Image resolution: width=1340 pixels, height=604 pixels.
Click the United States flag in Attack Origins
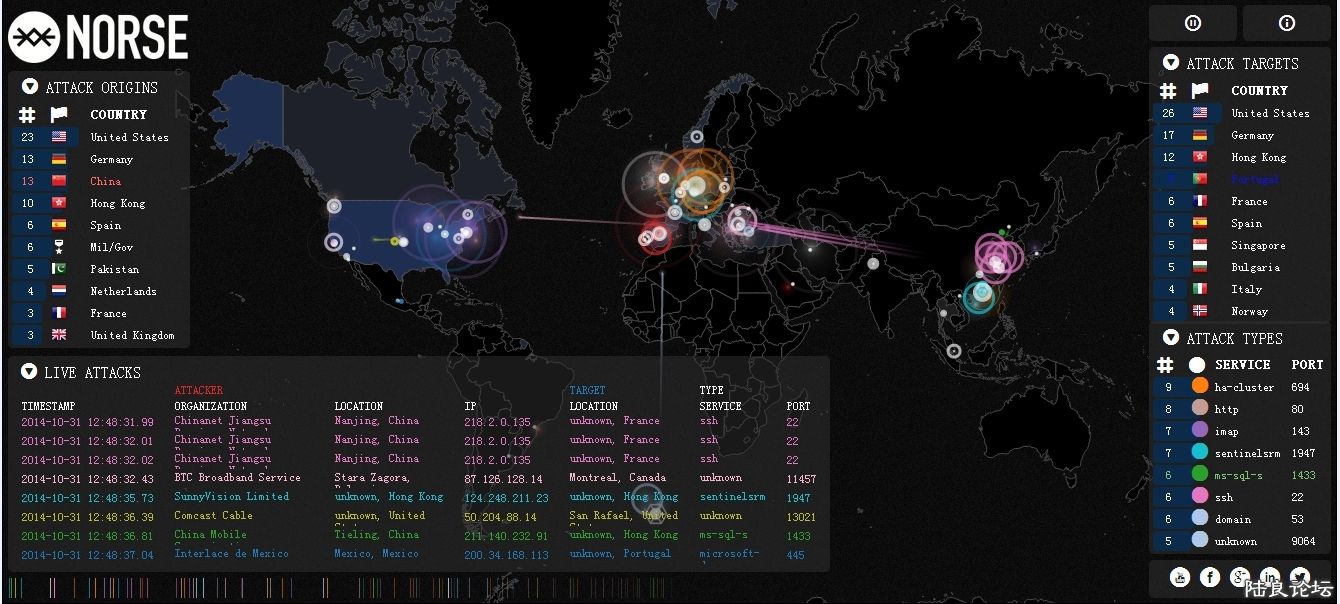(x=59, y=137)
